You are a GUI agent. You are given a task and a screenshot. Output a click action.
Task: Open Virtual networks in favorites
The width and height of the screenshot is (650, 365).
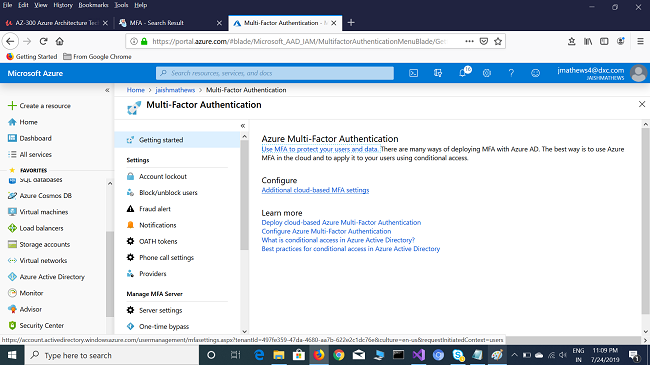tap(43, 260)
